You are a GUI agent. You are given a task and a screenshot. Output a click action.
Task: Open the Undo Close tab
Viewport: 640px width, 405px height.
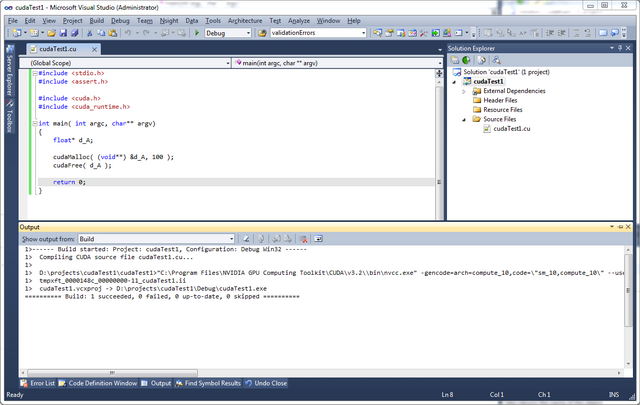pyautogui.click(x=266, y=383)
